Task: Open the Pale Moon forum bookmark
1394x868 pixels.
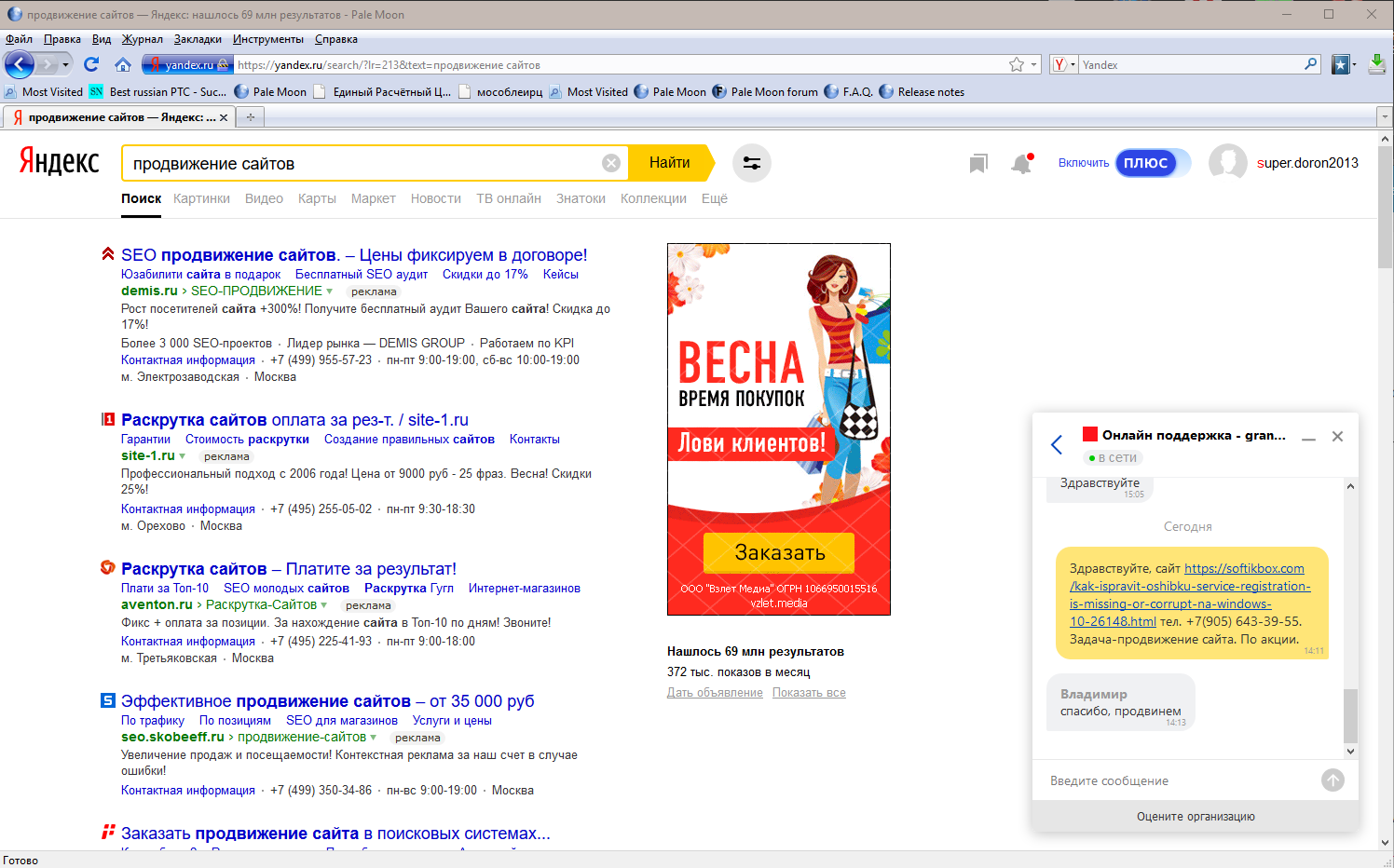Action: pyautogui.click(x=765, y=91)
